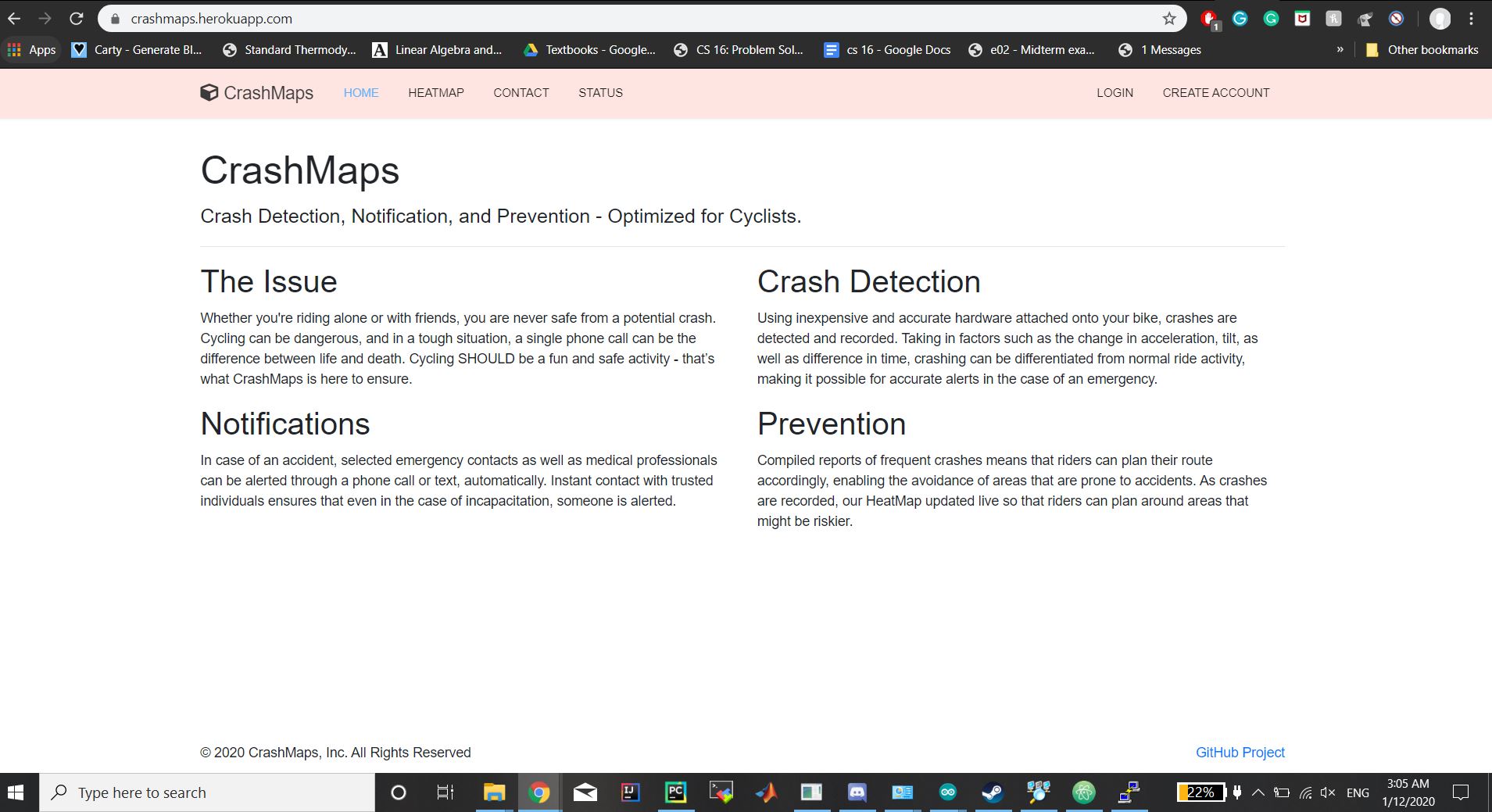Open the Chrome profile avatar
The image size is (1492, 812).
click(x=1440, y=19)
